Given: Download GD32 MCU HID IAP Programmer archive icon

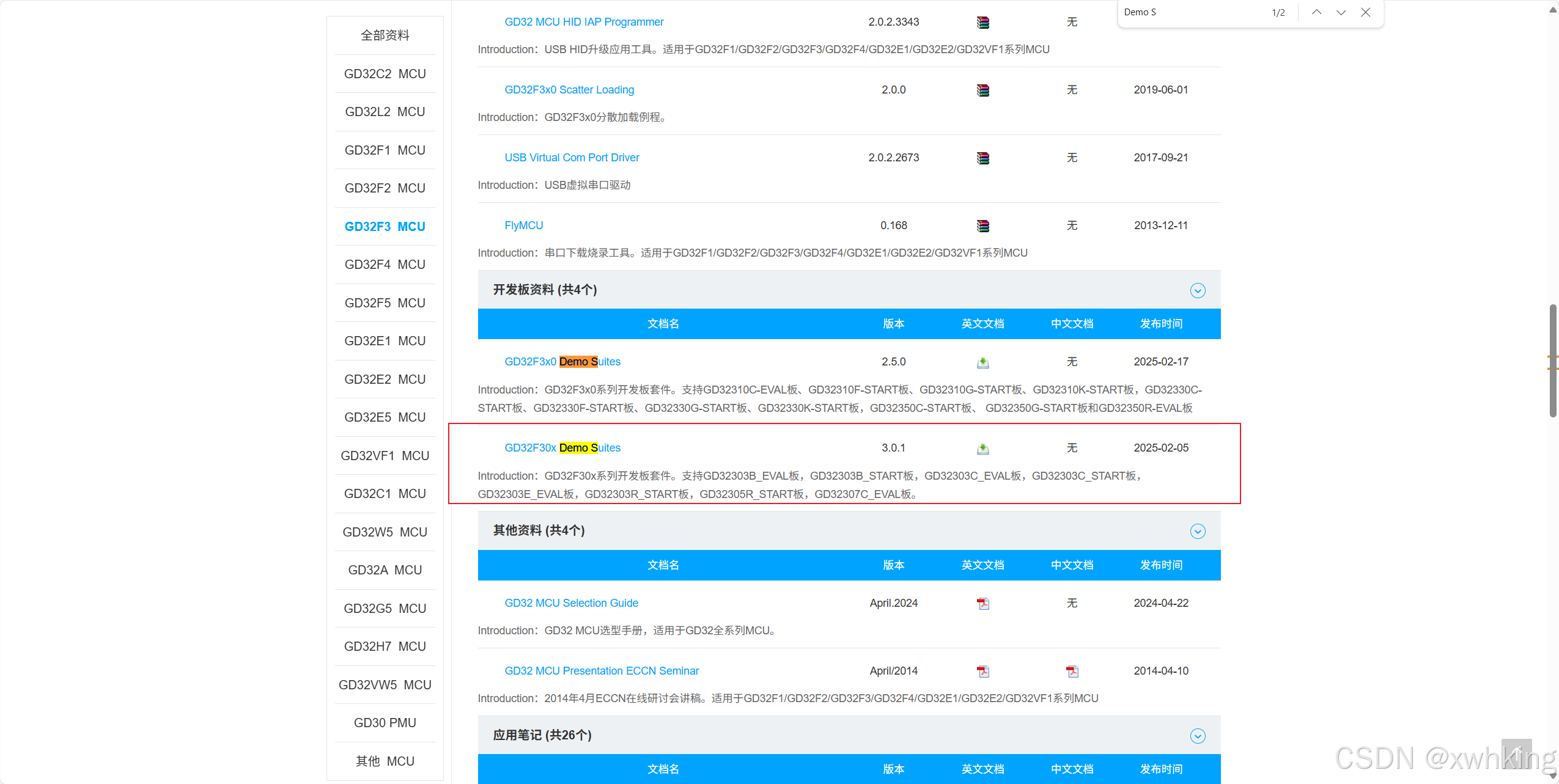Looking at the screenshot, I should pos(982,23).
